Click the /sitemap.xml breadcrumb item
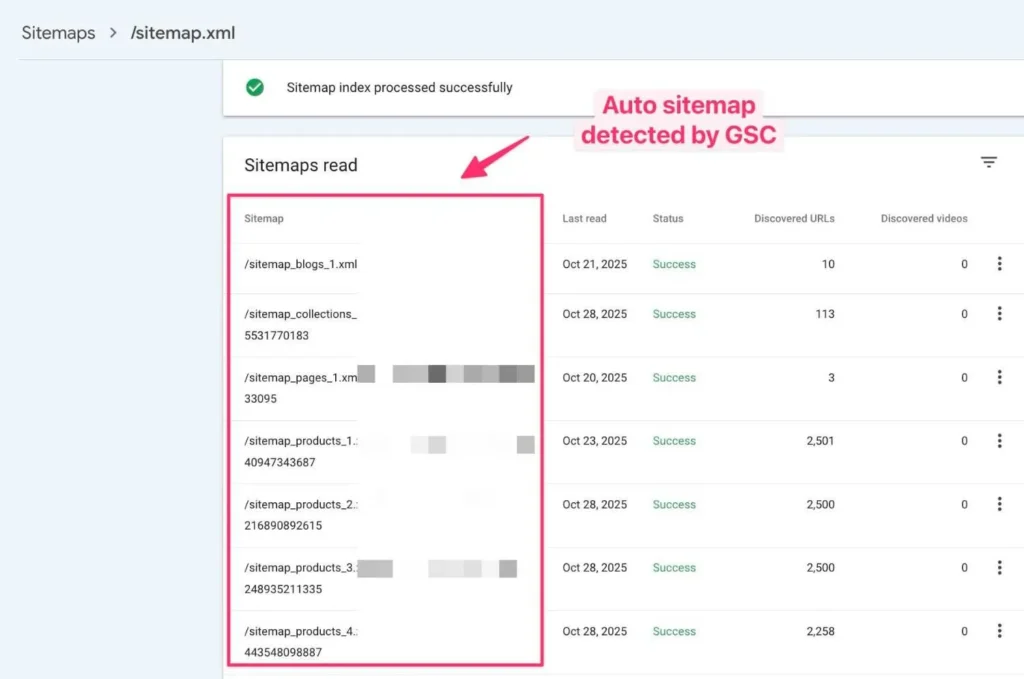This screenshot has height=679, width=1024. coord(183,33)
